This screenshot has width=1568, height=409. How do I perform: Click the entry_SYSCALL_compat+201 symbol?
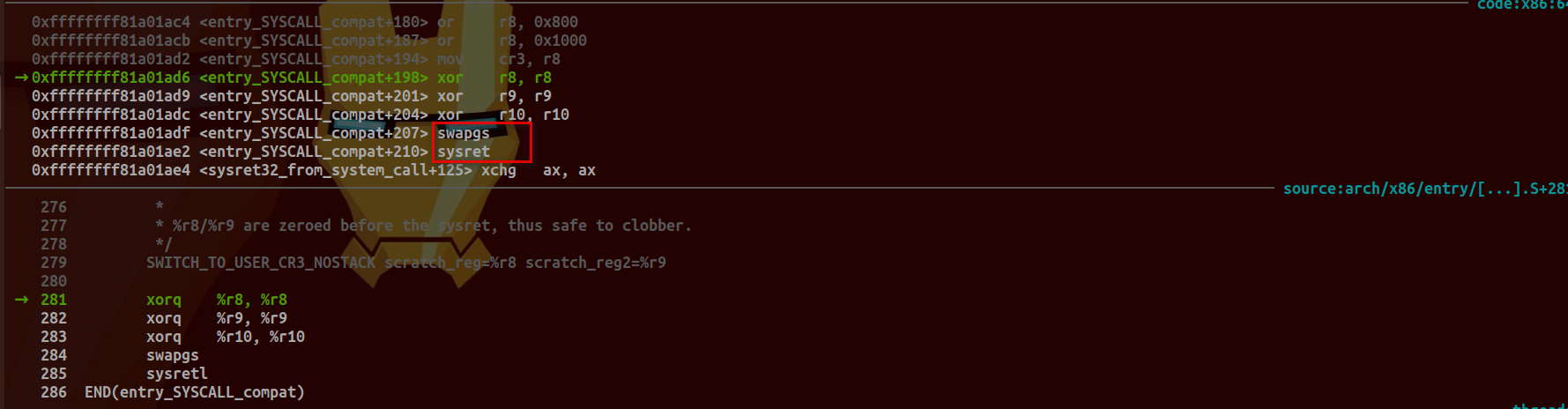point(314,96)
